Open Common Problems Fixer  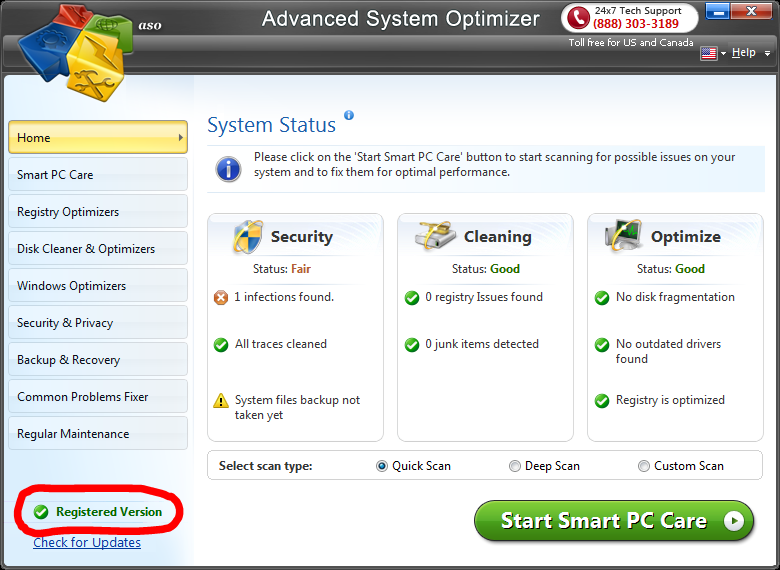[98, 396]
